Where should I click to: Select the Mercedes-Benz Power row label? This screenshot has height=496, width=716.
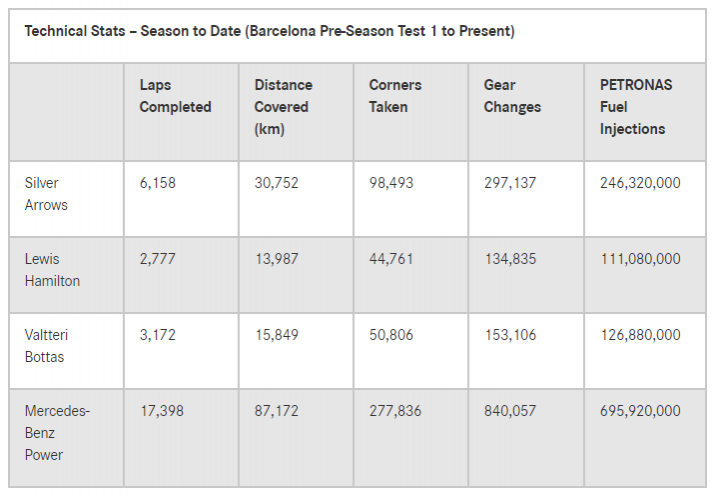coord(57,433)
